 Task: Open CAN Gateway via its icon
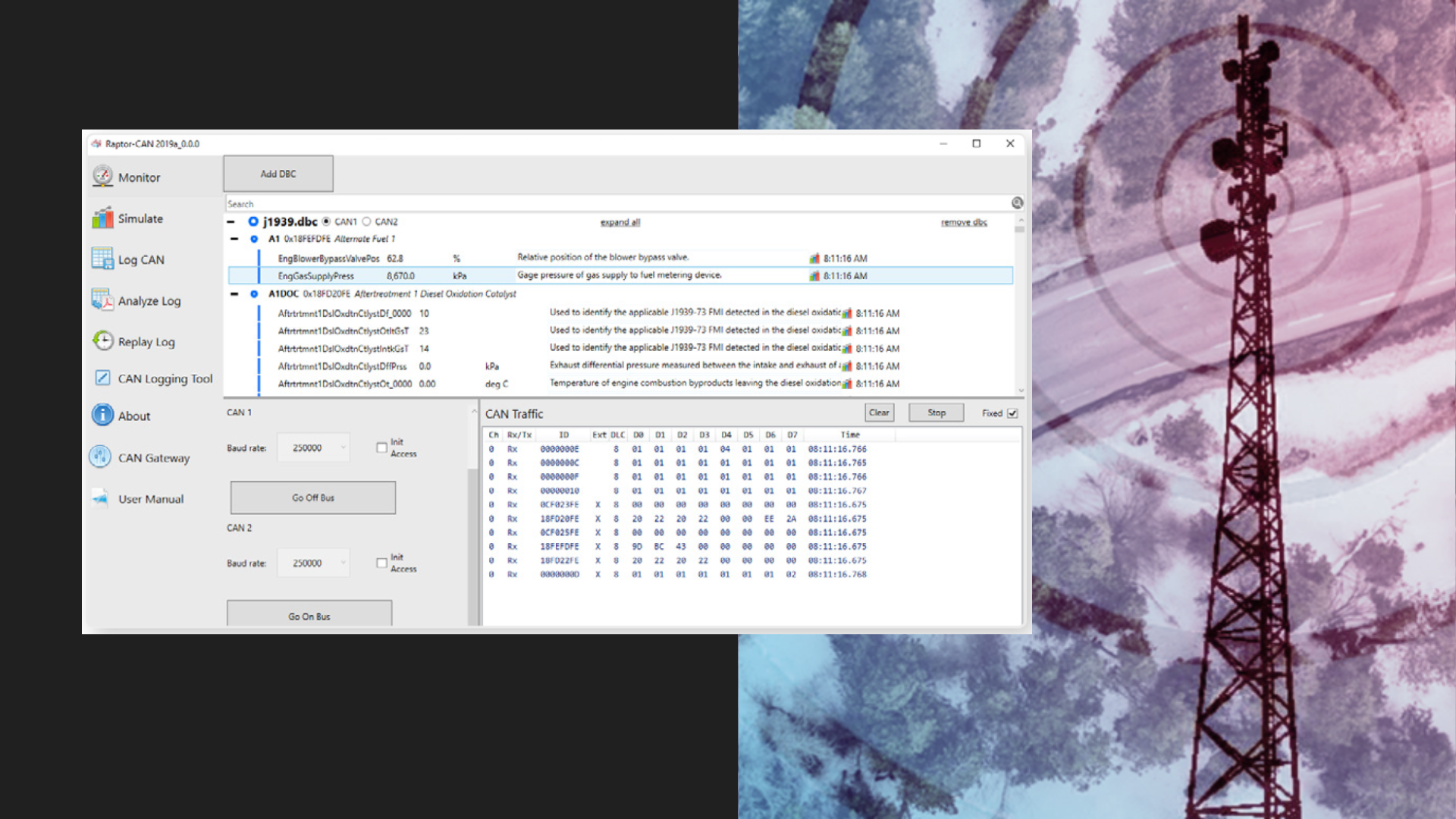click(100, 457)
